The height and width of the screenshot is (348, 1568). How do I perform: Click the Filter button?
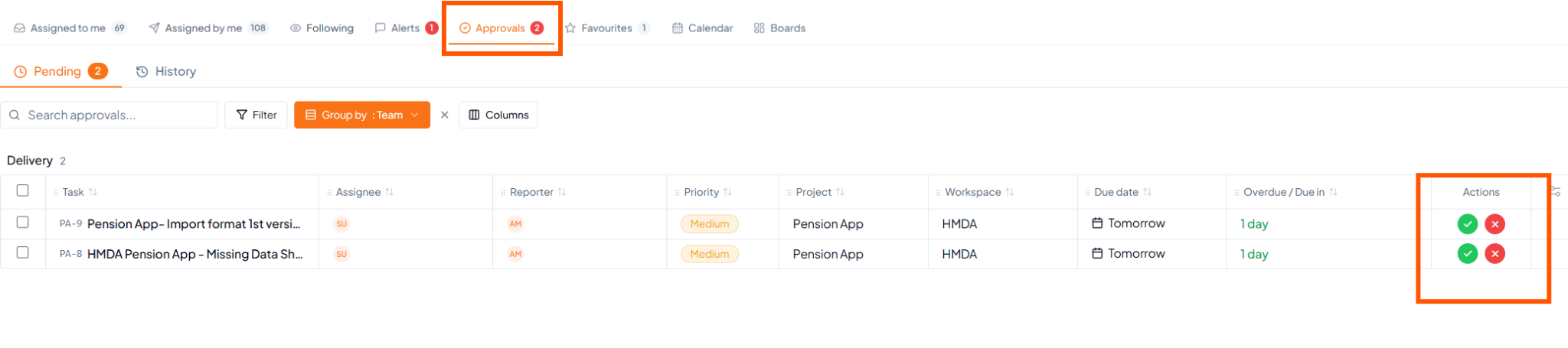256,115
